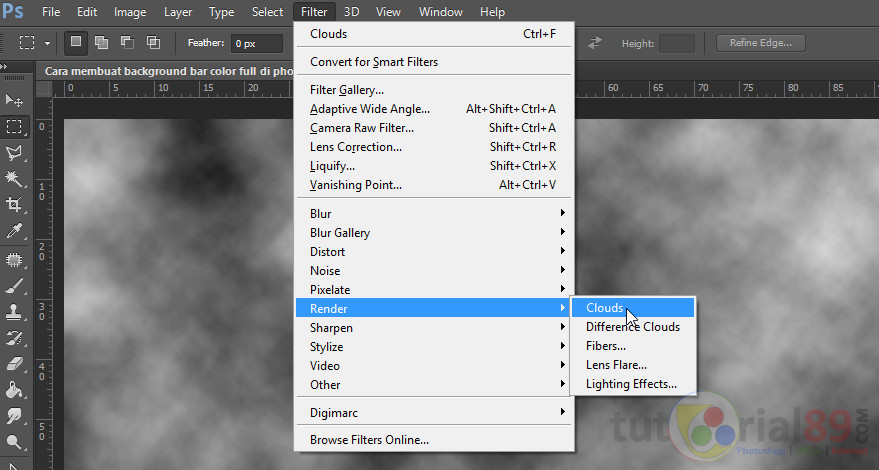The width and height of the screenshot is (879, 470).
Task: Select the Smudge tool
Action: coord(14,416)
